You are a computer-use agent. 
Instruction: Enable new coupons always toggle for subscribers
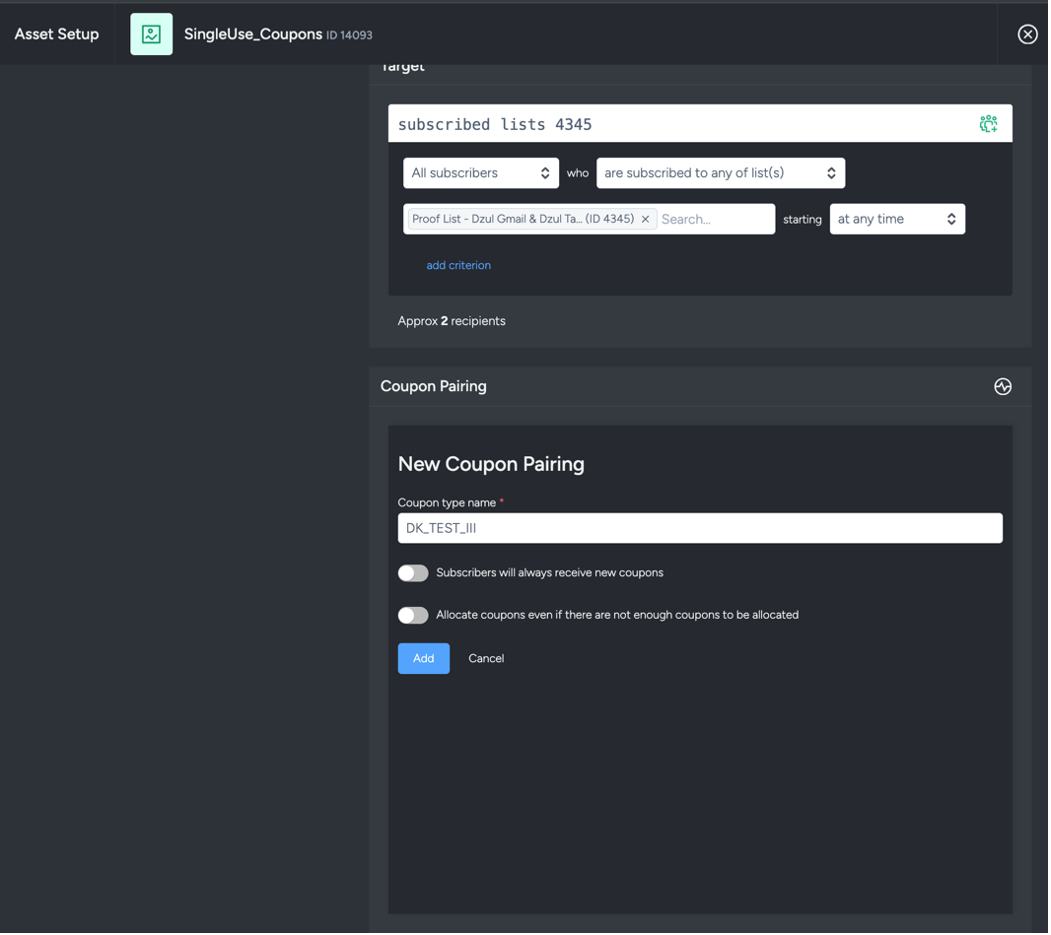413,572
